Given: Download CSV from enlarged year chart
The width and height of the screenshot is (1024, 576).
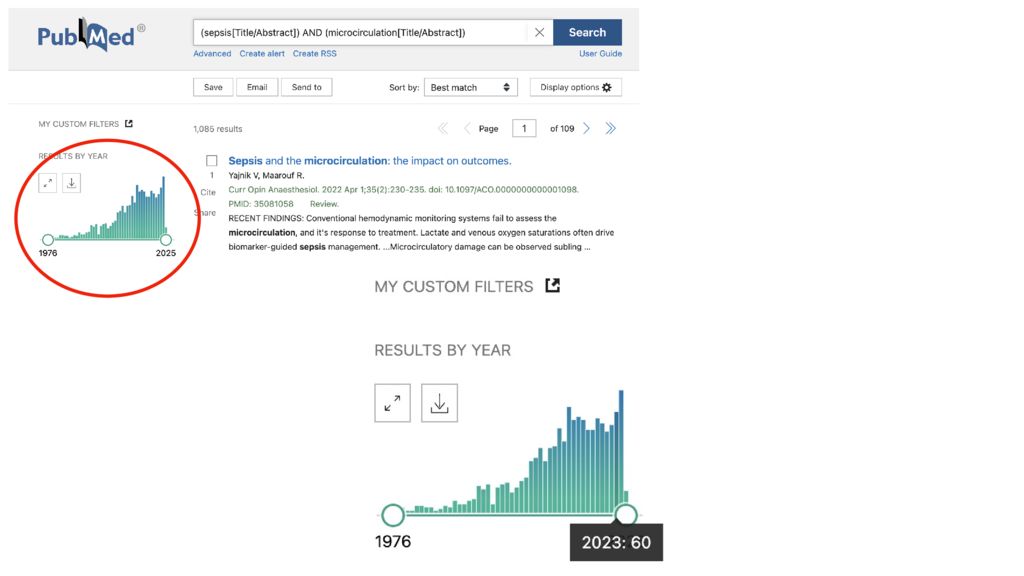Looking at the screenshot, I should [439, 403].
